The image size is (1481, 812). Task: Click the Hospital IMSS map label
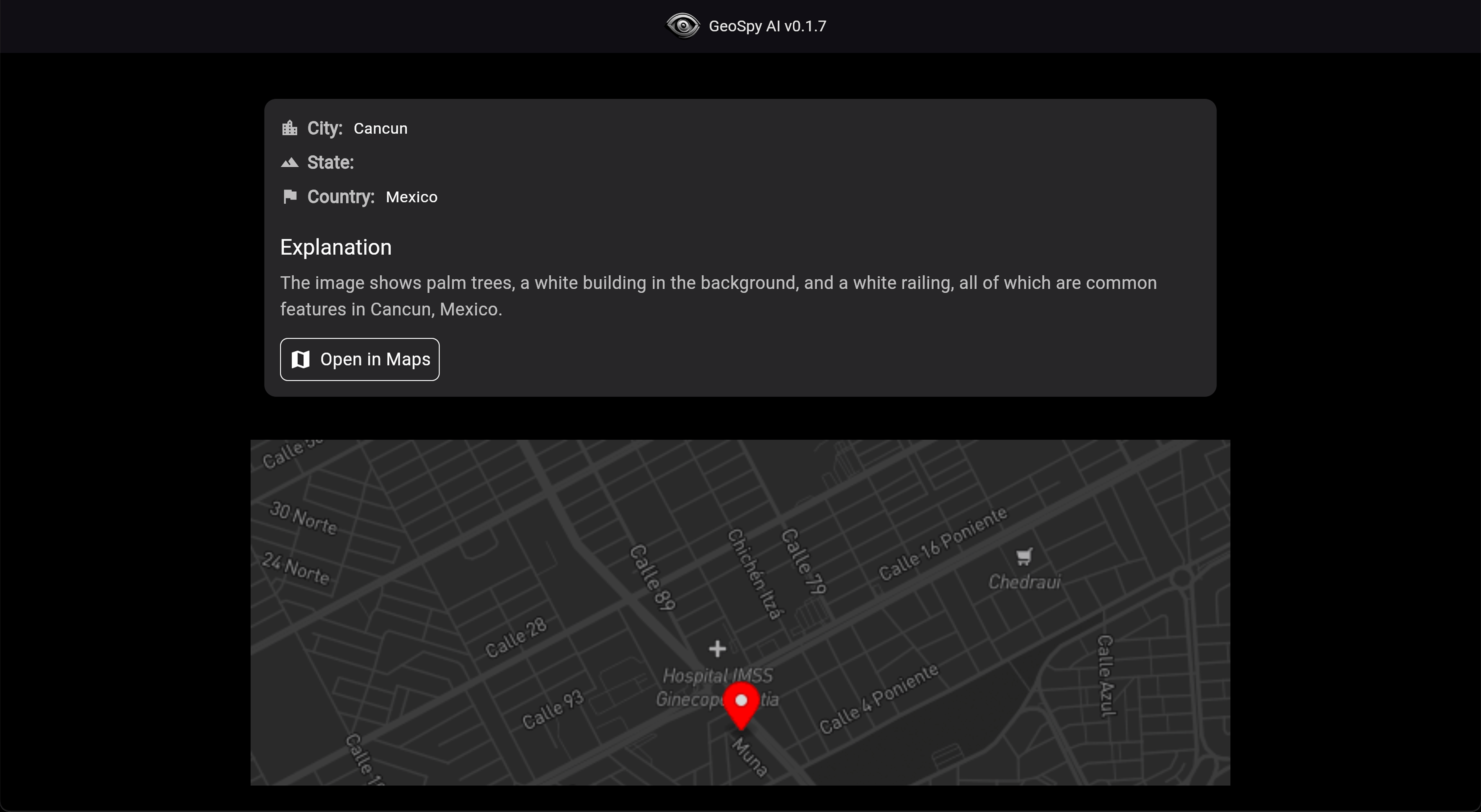717,676
